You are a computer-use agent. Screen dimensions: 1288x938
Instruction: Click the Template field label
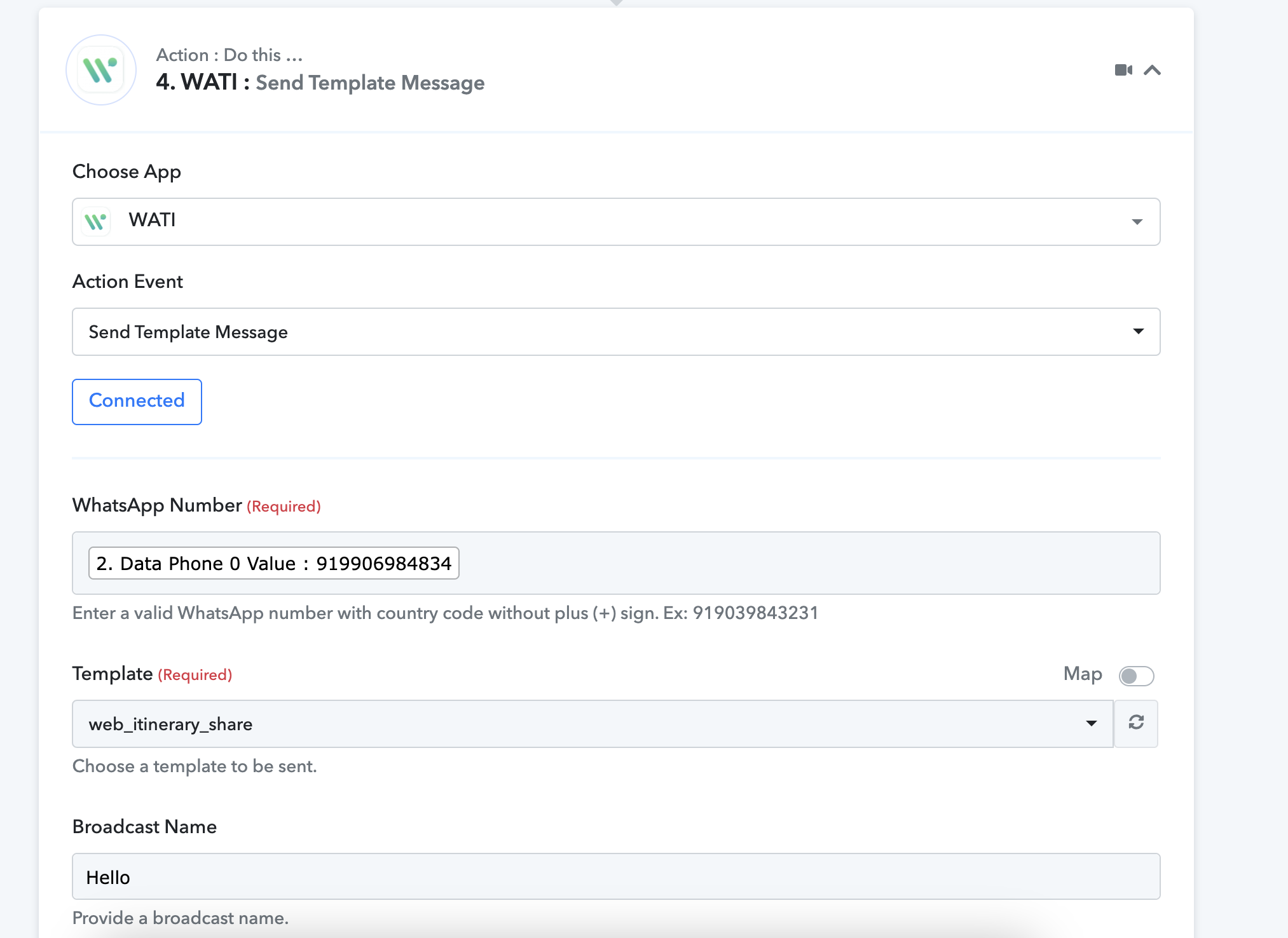click(x=113, y=674)
